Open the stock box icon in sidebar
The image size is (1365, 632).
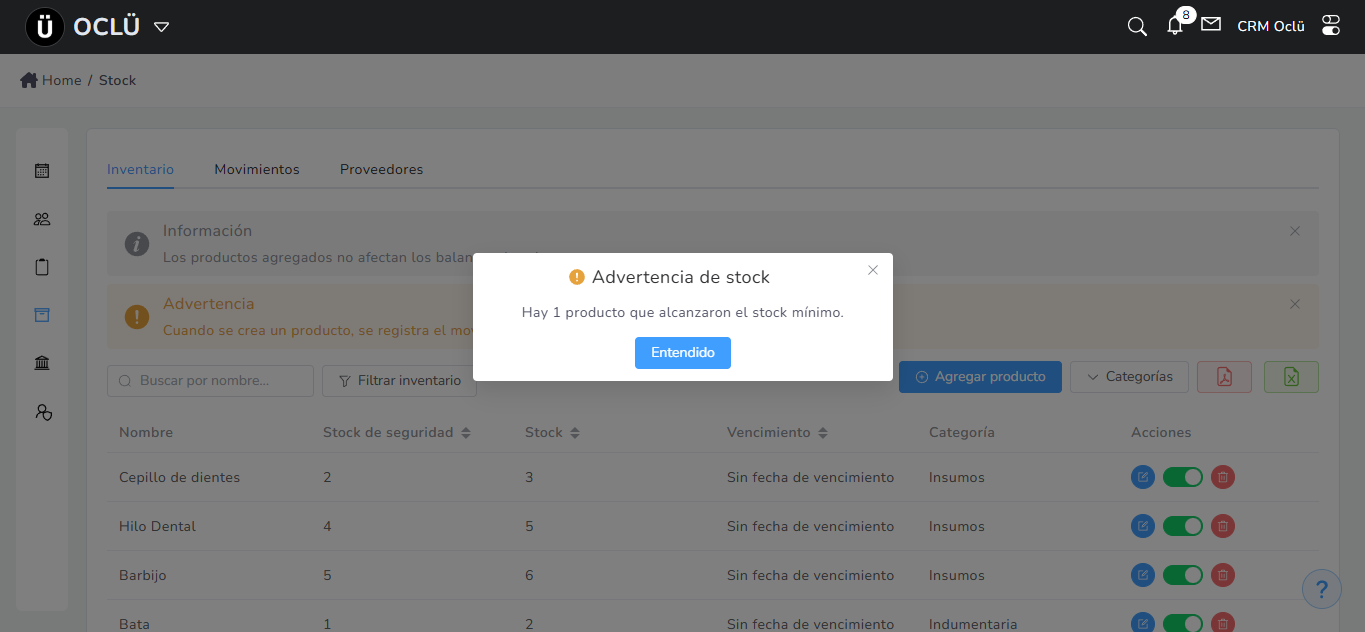42,315
